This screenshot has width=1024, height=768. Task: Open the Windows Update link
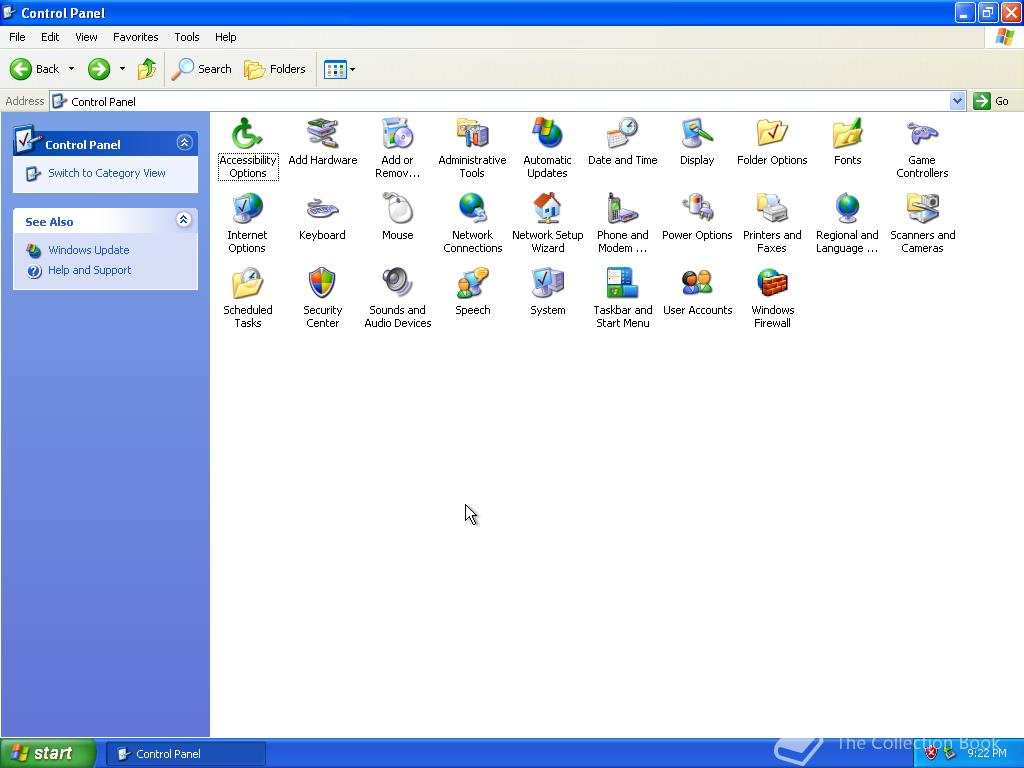pyautogui.click(x=88, y=250)
